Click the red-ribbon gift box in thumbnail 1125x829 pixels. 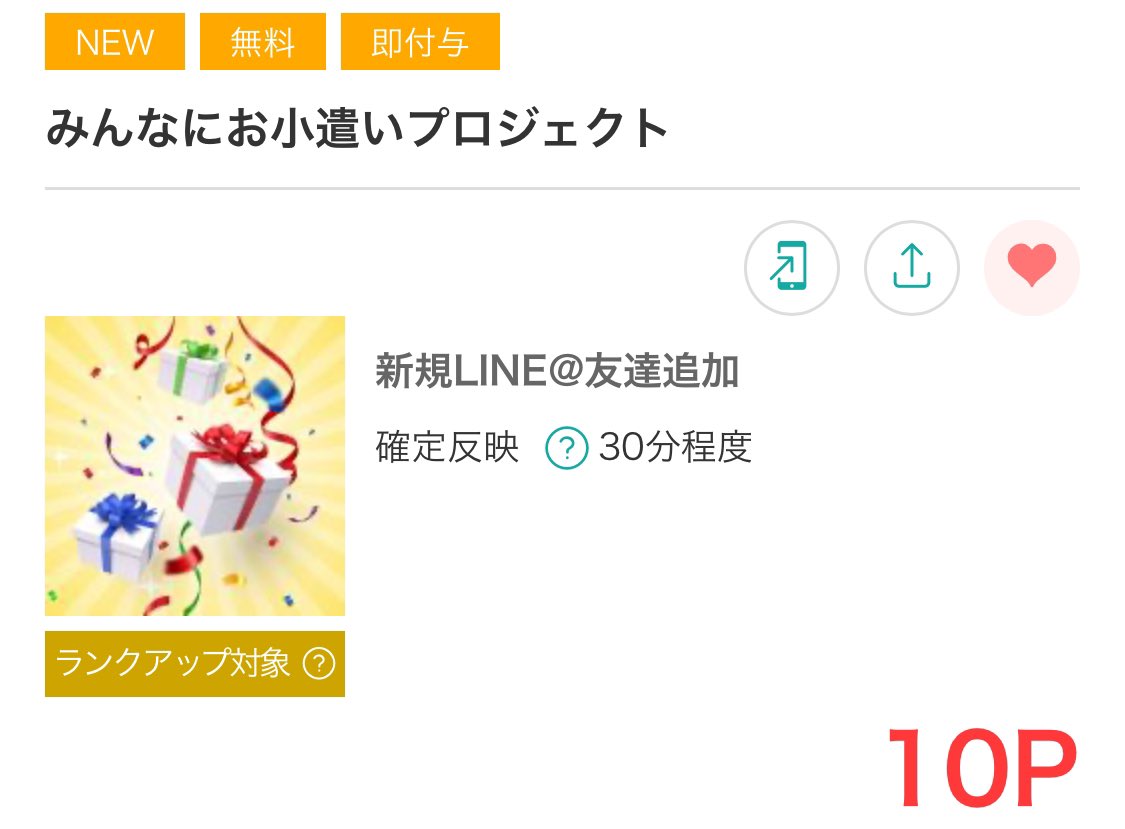tap(226, 479)
